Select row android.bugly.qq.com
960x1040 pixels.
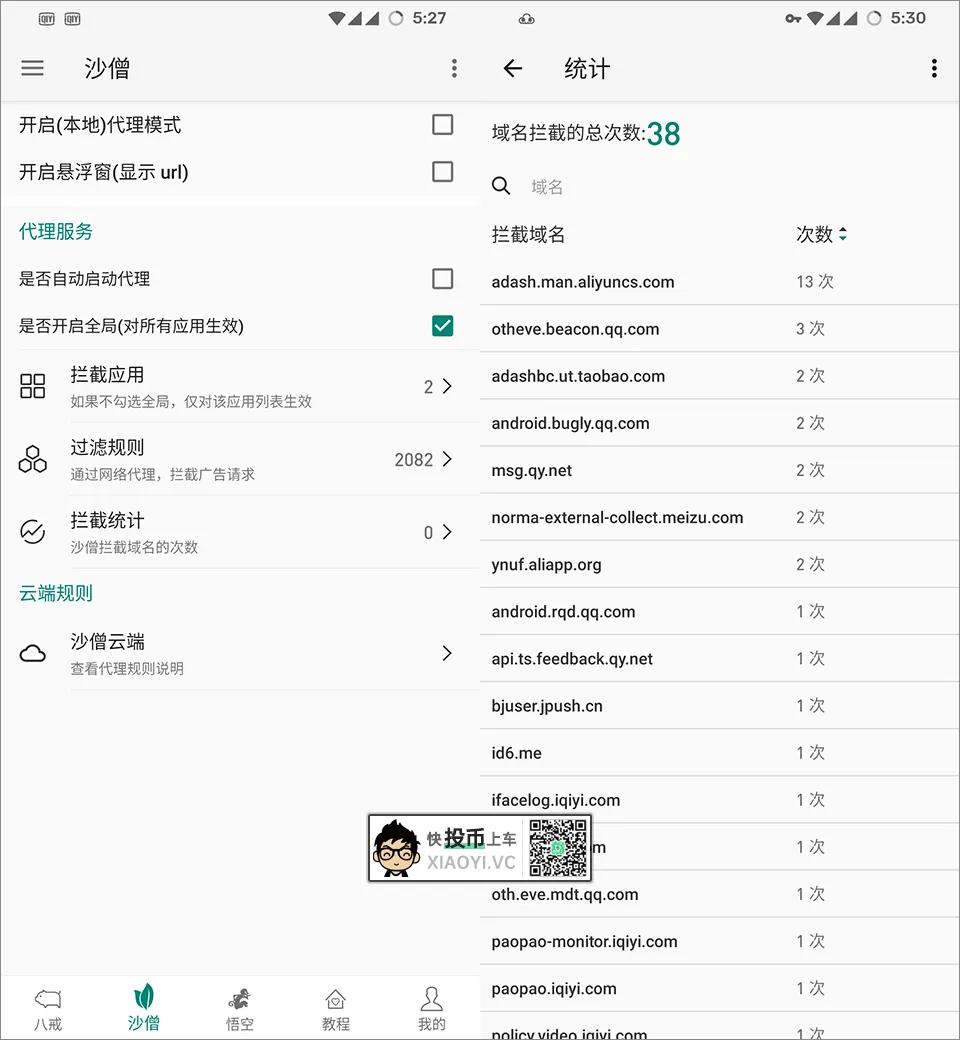719,423
